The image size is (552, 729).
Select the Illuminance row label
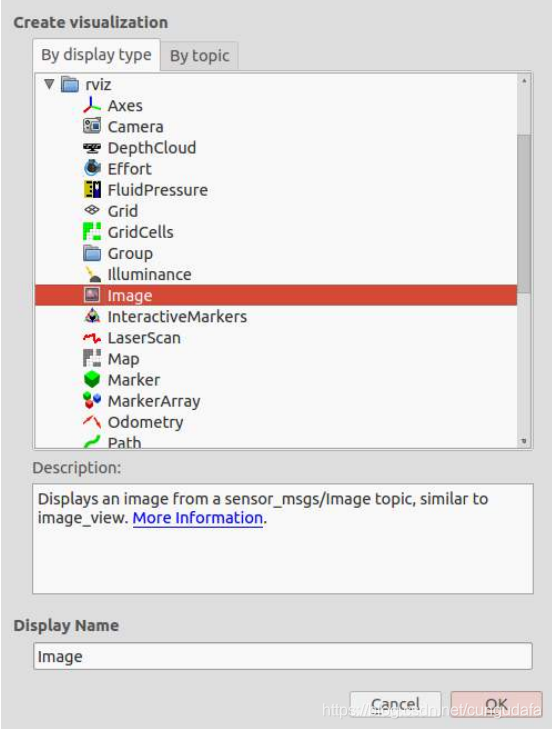(x=149, y=274)
